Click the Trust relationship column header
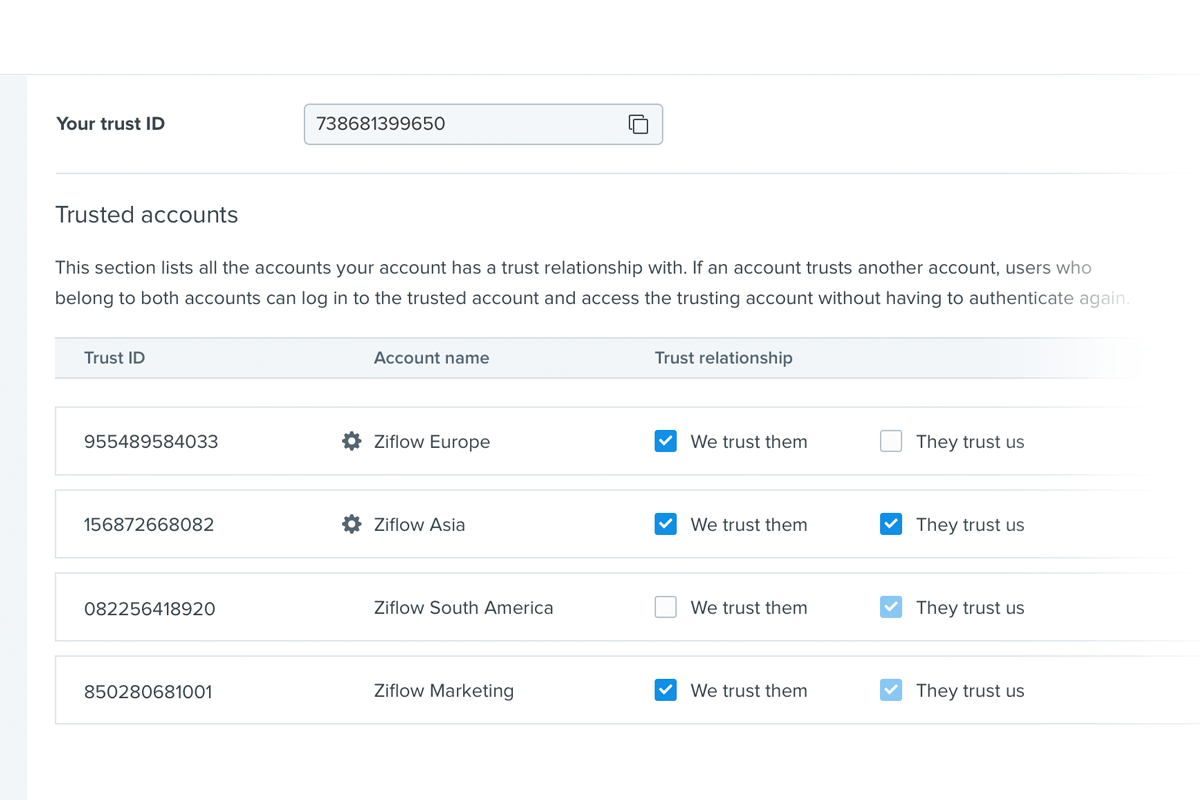The height and width of the screenshot is (800, 1200). [x=723, y=358]
